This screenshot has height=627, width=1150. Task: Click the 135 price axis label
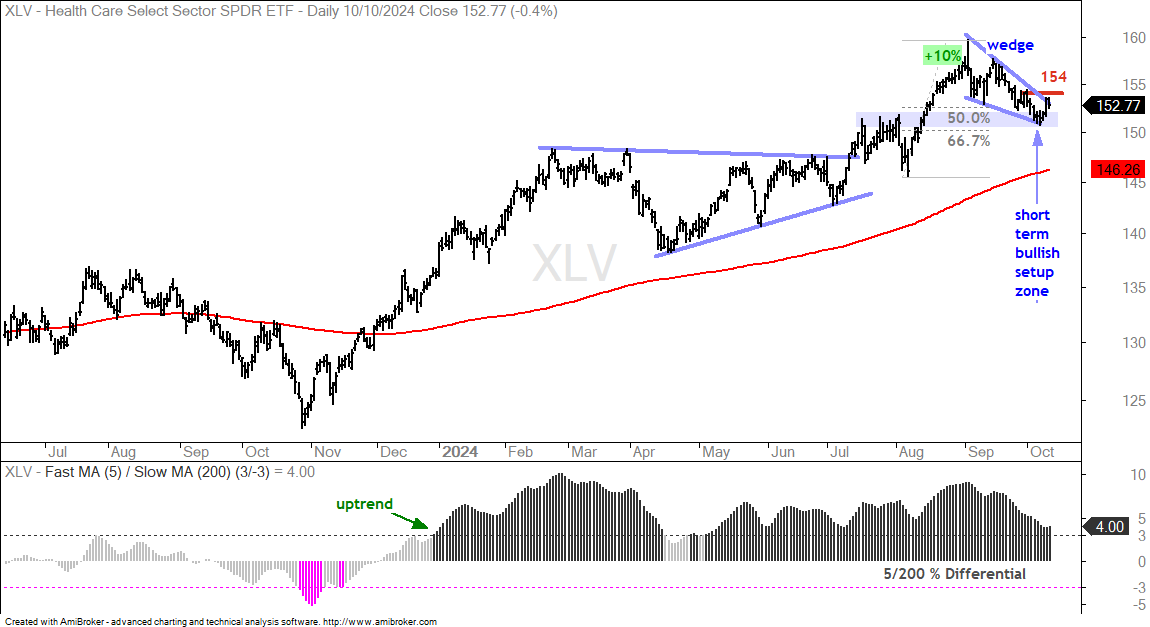(x=1133, y=287)
